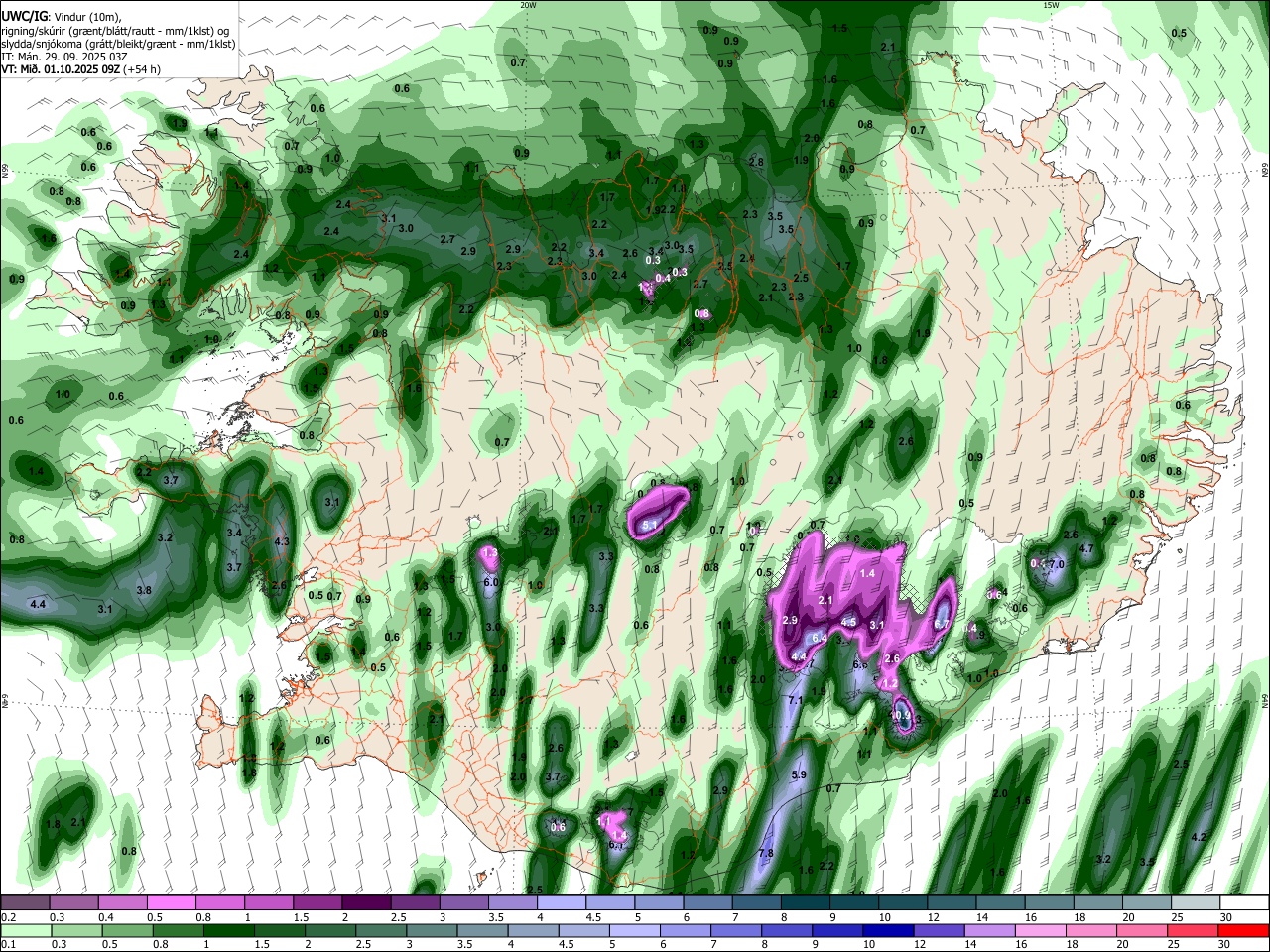Click the '20W' longitude label
The image size is (1270, 952).
(x=528, y=5)
